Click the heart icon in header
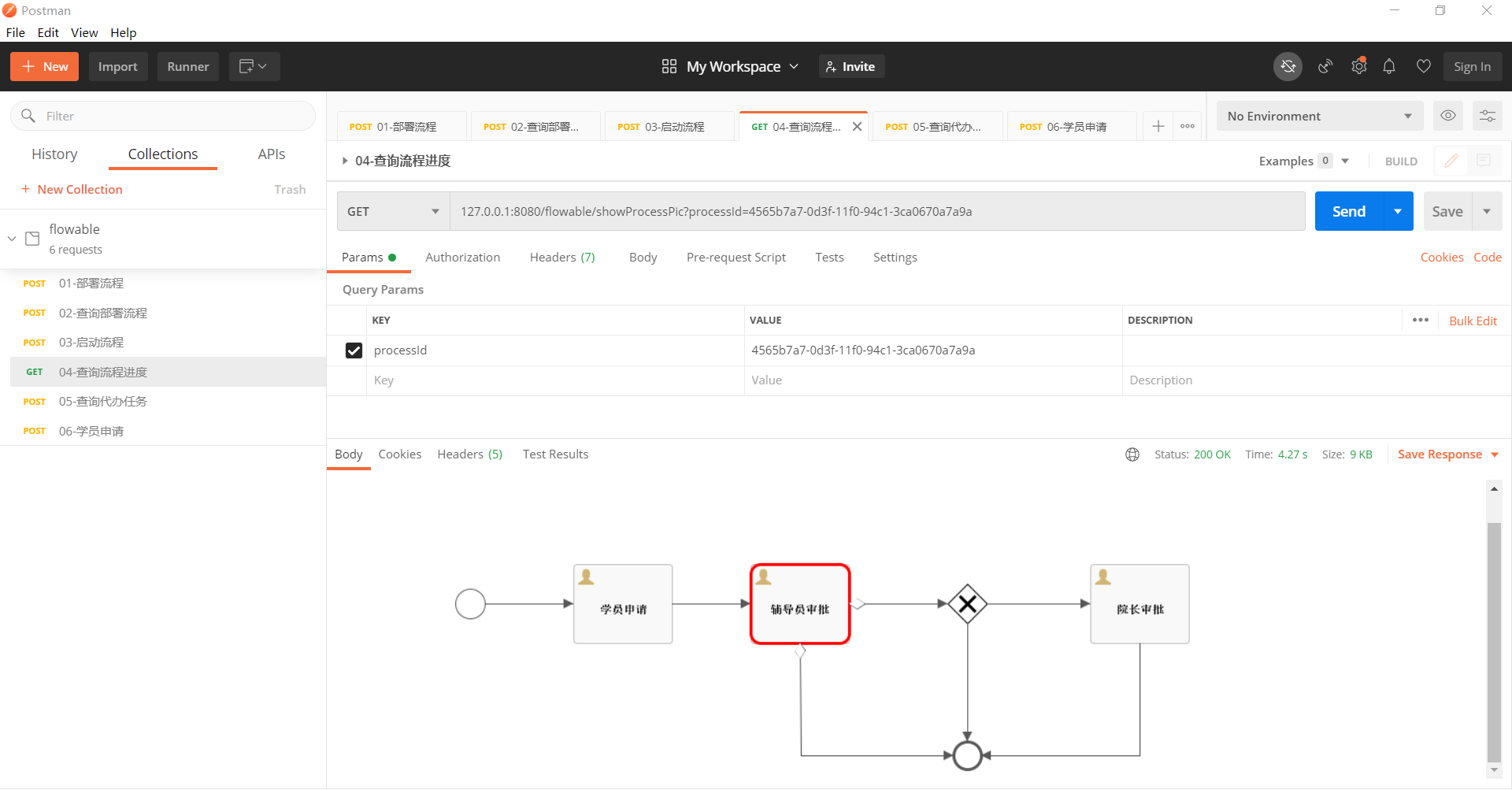 click(1423, 67)
